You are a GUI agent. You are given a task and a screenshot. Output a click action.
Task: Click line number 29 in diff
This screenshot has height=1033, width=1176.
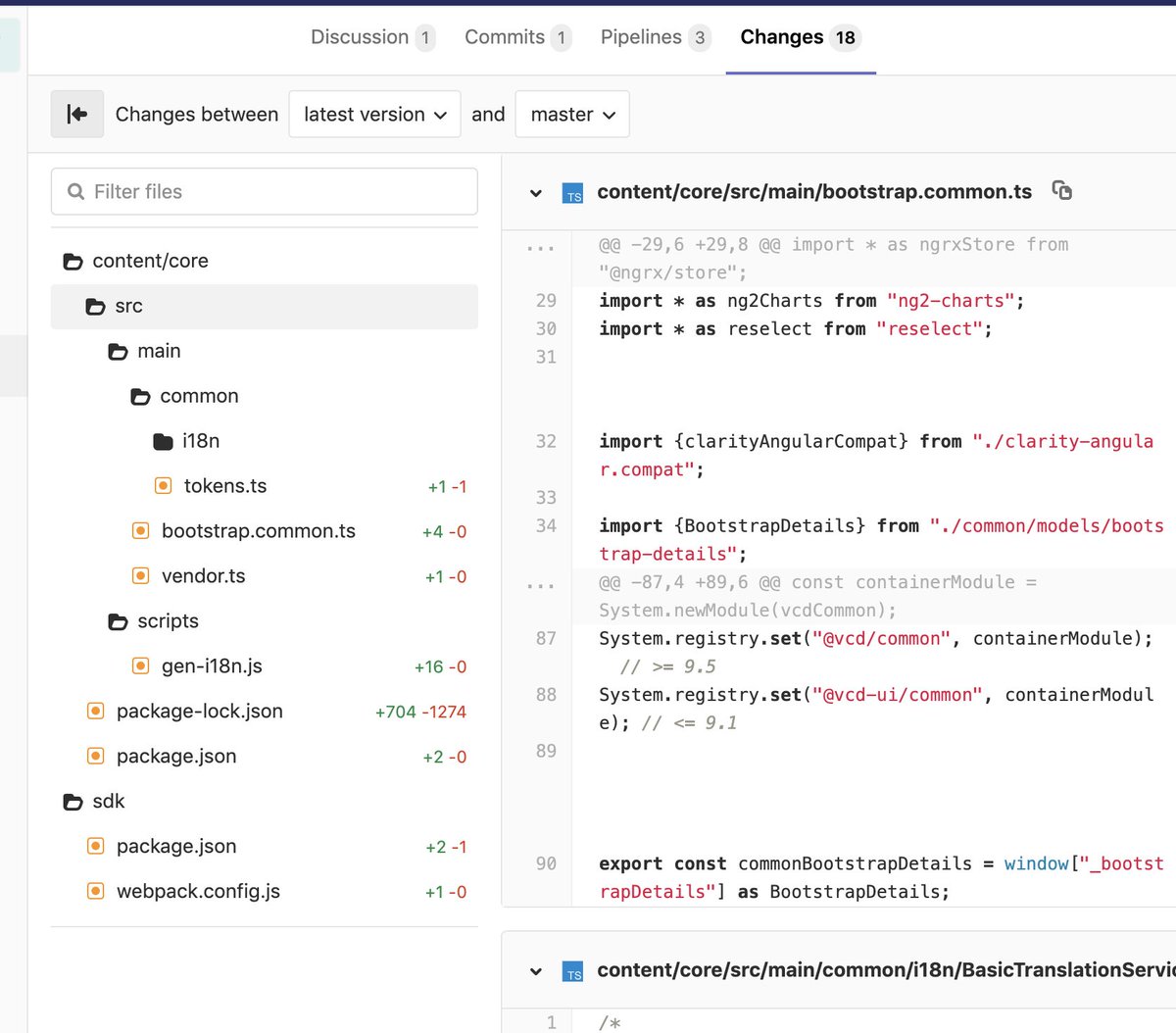[x=546, y=301]
